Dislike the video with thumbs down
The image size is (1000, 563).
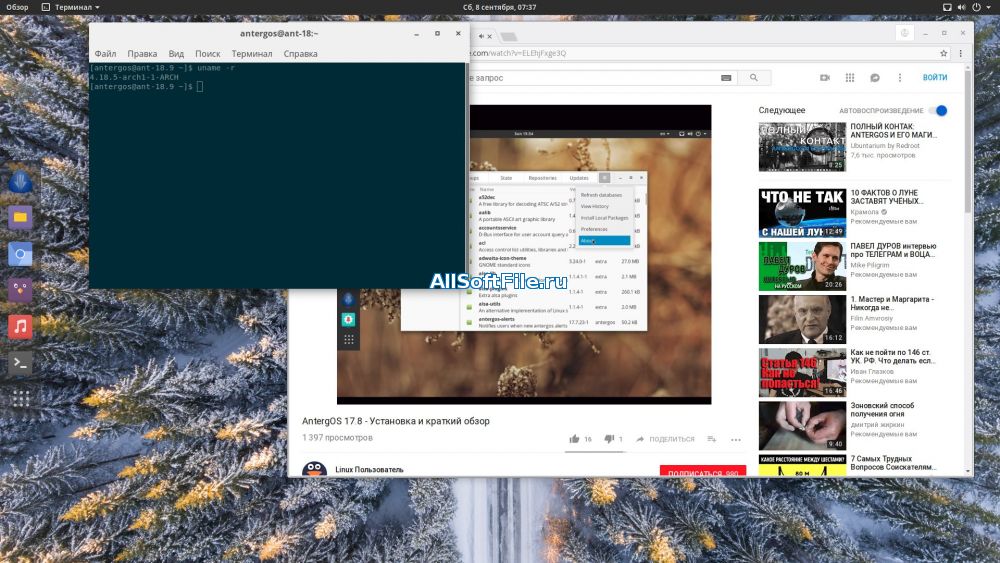point(609,439)
